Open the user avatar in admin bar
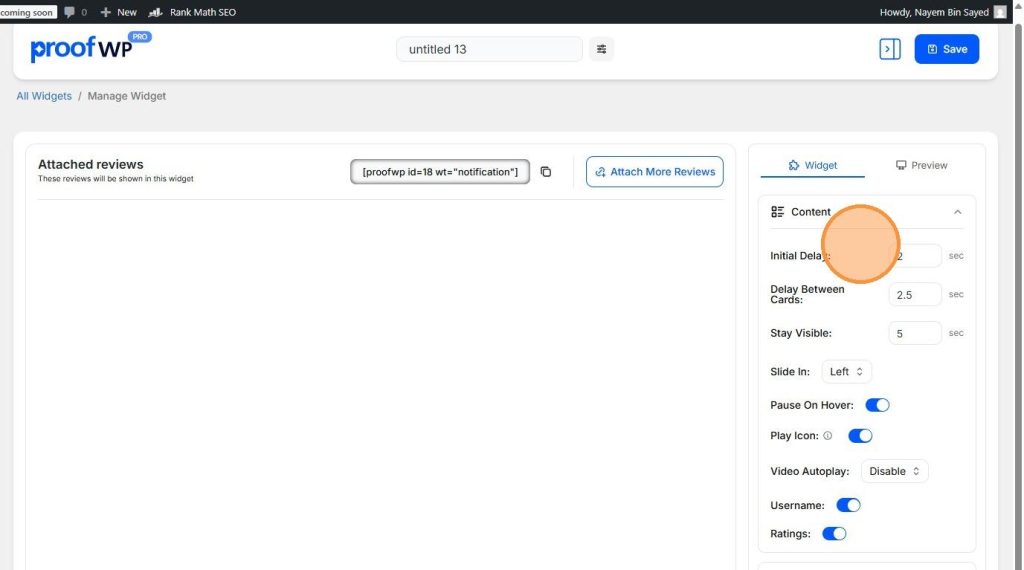Screen dimensions: 1024x570 click(x=1000, y=12)
